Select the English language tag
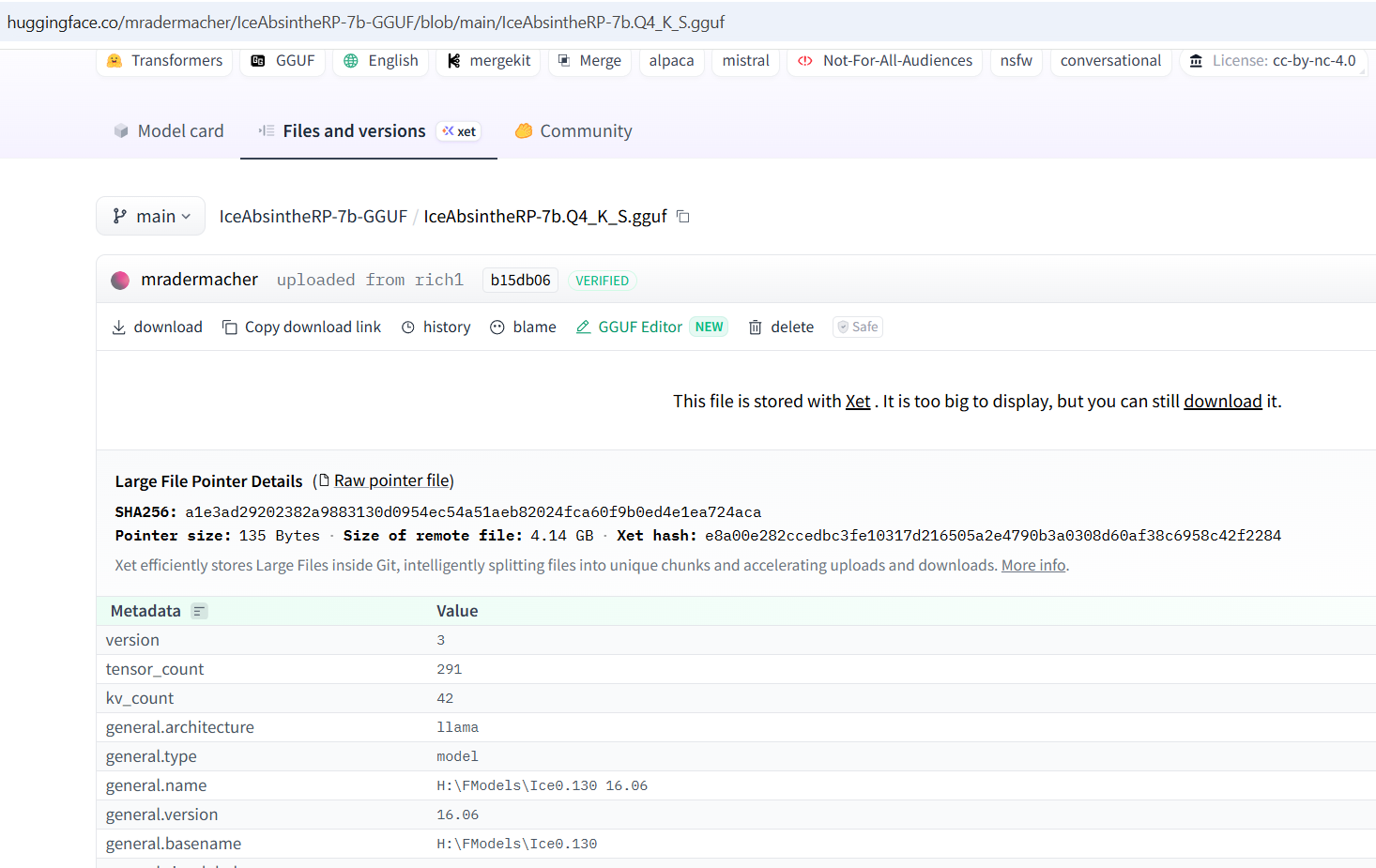The width and height of the screenshot is (1376, 868). click(x=381, y=61)
